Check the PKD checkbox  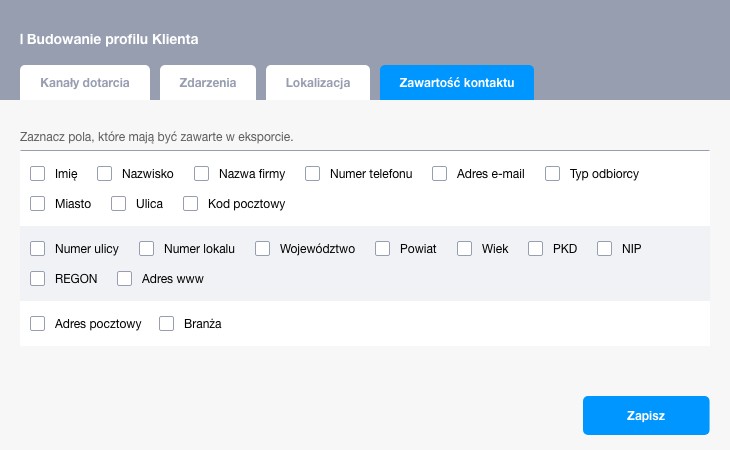535,249
